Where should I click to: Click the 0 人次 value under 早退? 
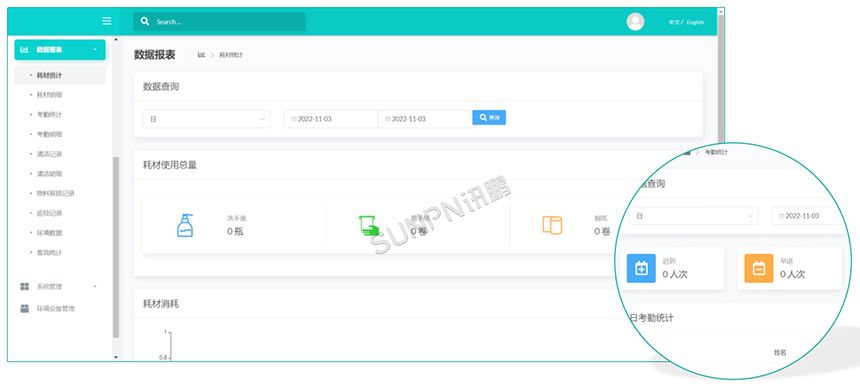click(793, 274)
